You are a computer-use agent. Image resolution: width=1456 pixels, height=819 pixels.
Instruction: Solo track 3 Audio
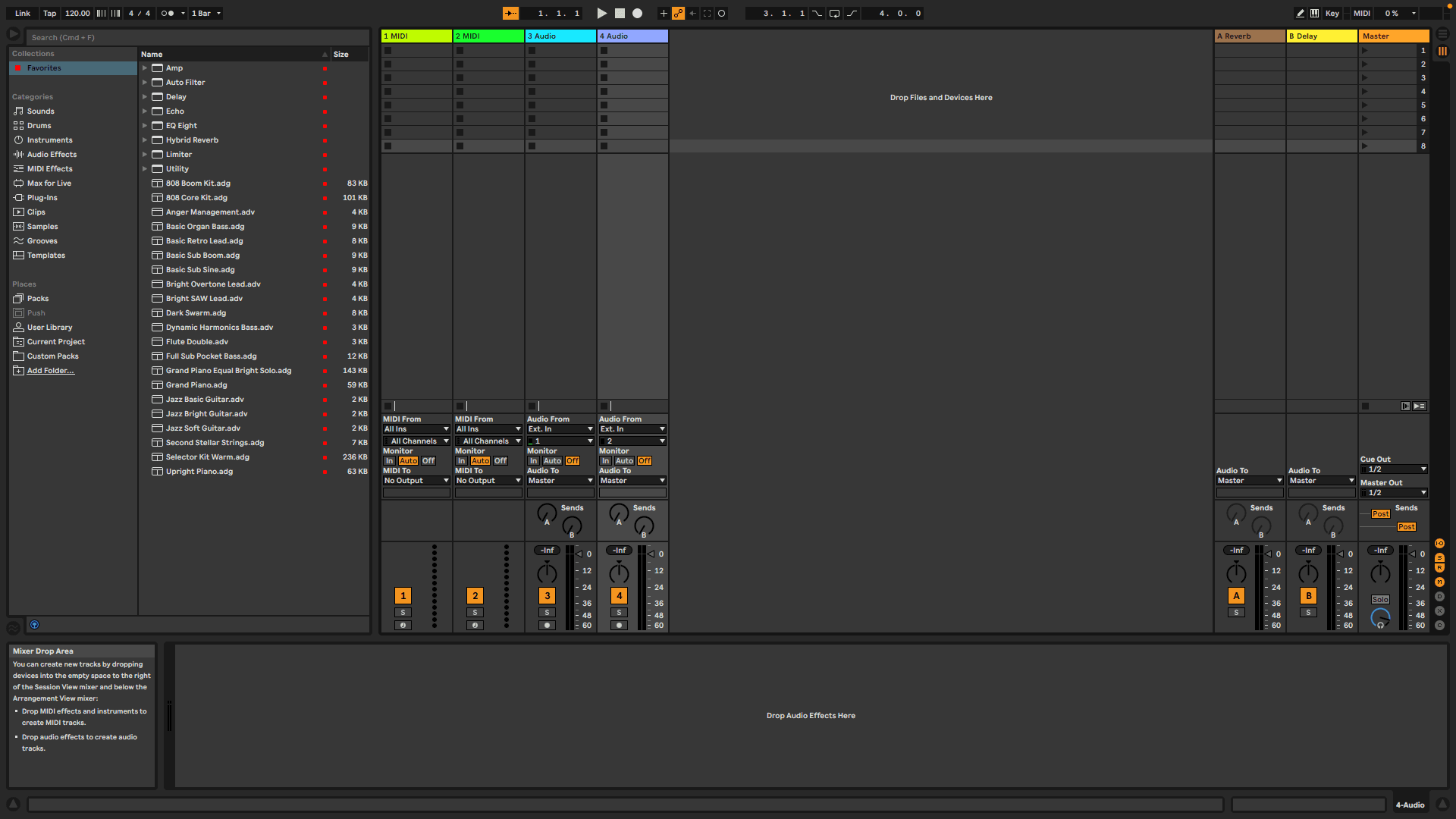[547, 613]
